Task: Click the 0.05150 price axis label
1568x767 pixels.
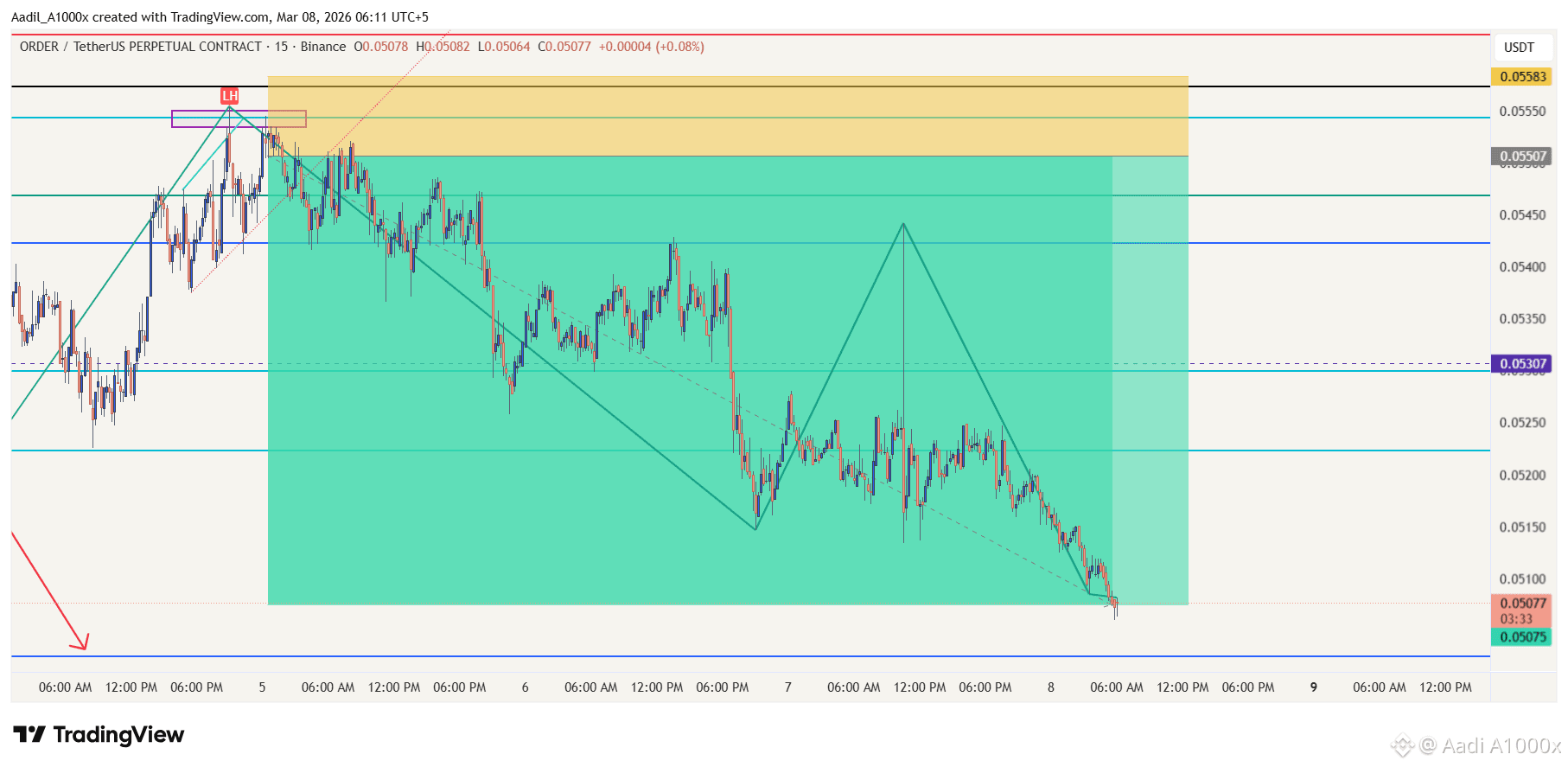Action: pyautogui.click(x=1522, y=527)
